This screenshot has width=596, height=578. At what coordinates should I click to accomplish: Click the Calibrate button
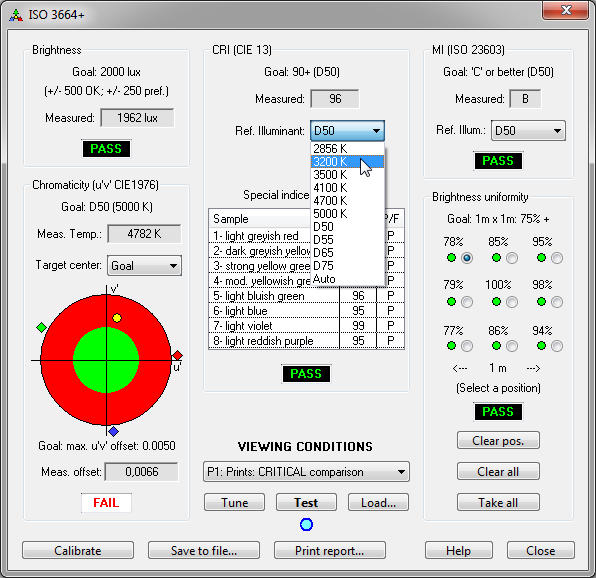coord(78,550)
